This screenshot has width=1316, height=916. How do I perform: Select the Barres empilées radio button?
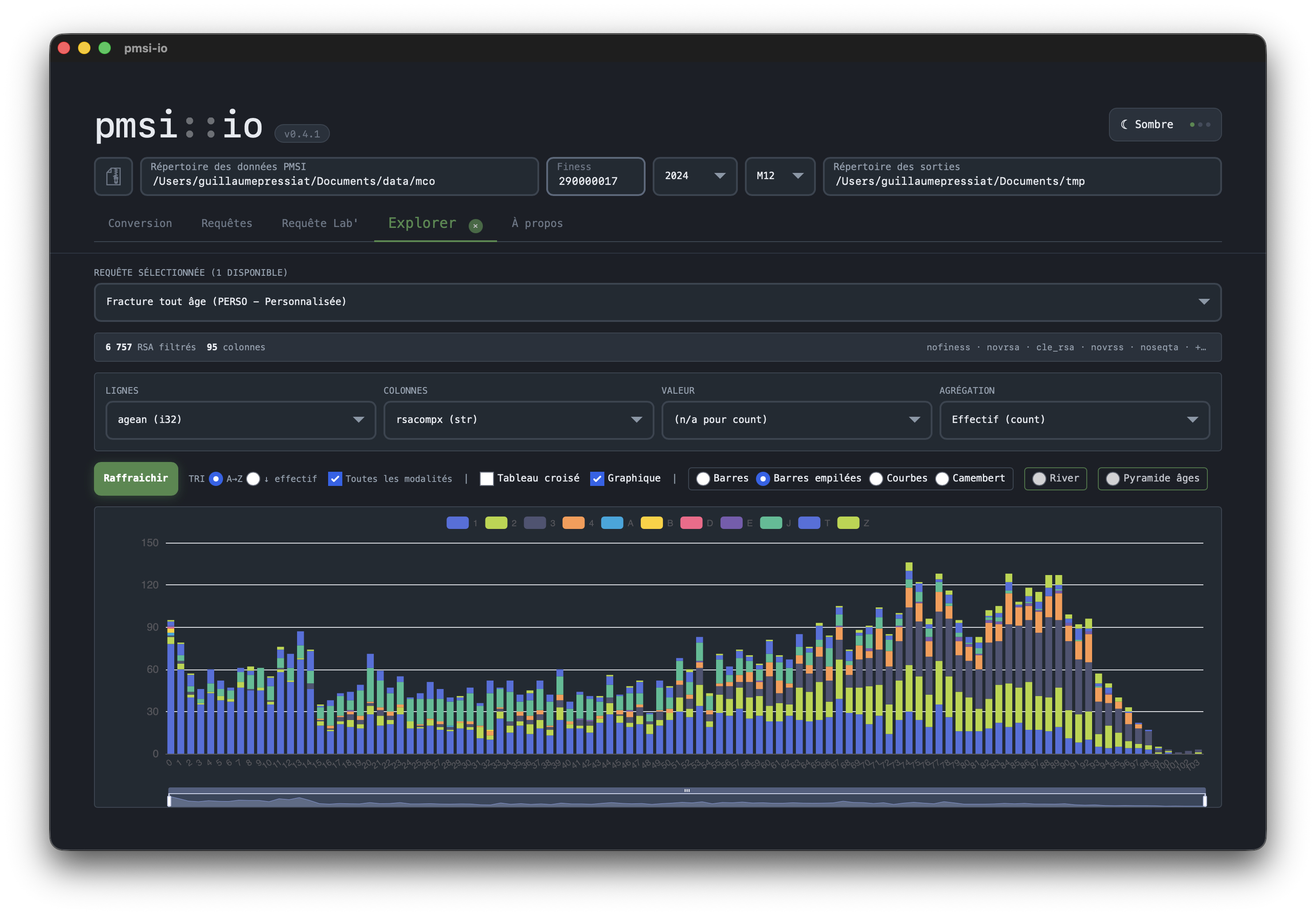(763, 479)
